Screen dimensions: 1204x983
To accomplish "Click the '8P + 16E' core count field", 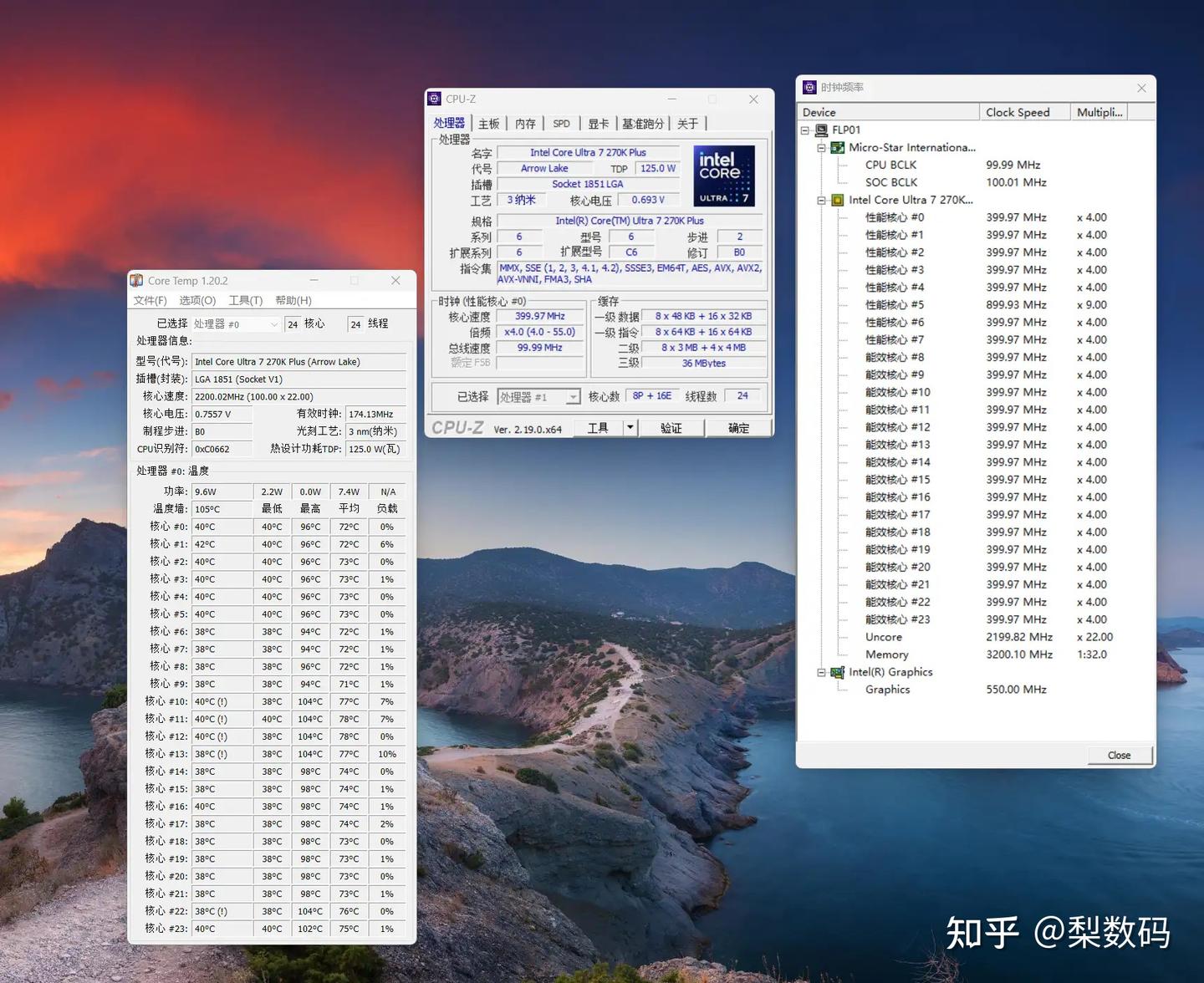I will tap(652, 396).
